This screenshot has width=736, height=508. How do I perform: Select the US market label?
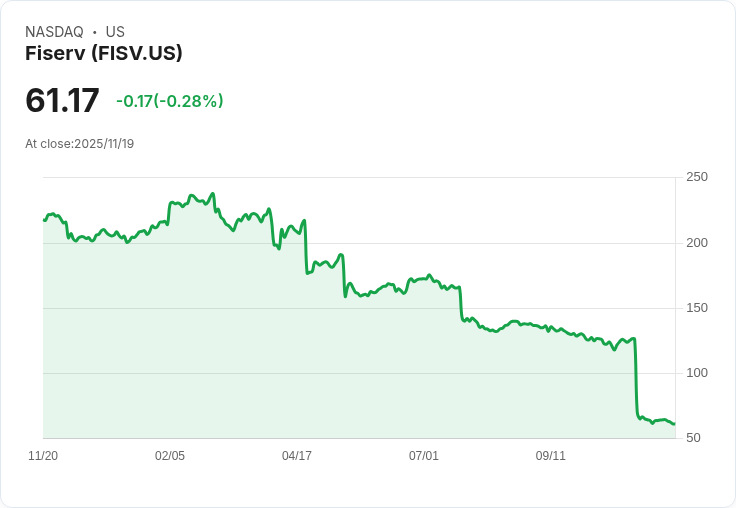(115, 32)
